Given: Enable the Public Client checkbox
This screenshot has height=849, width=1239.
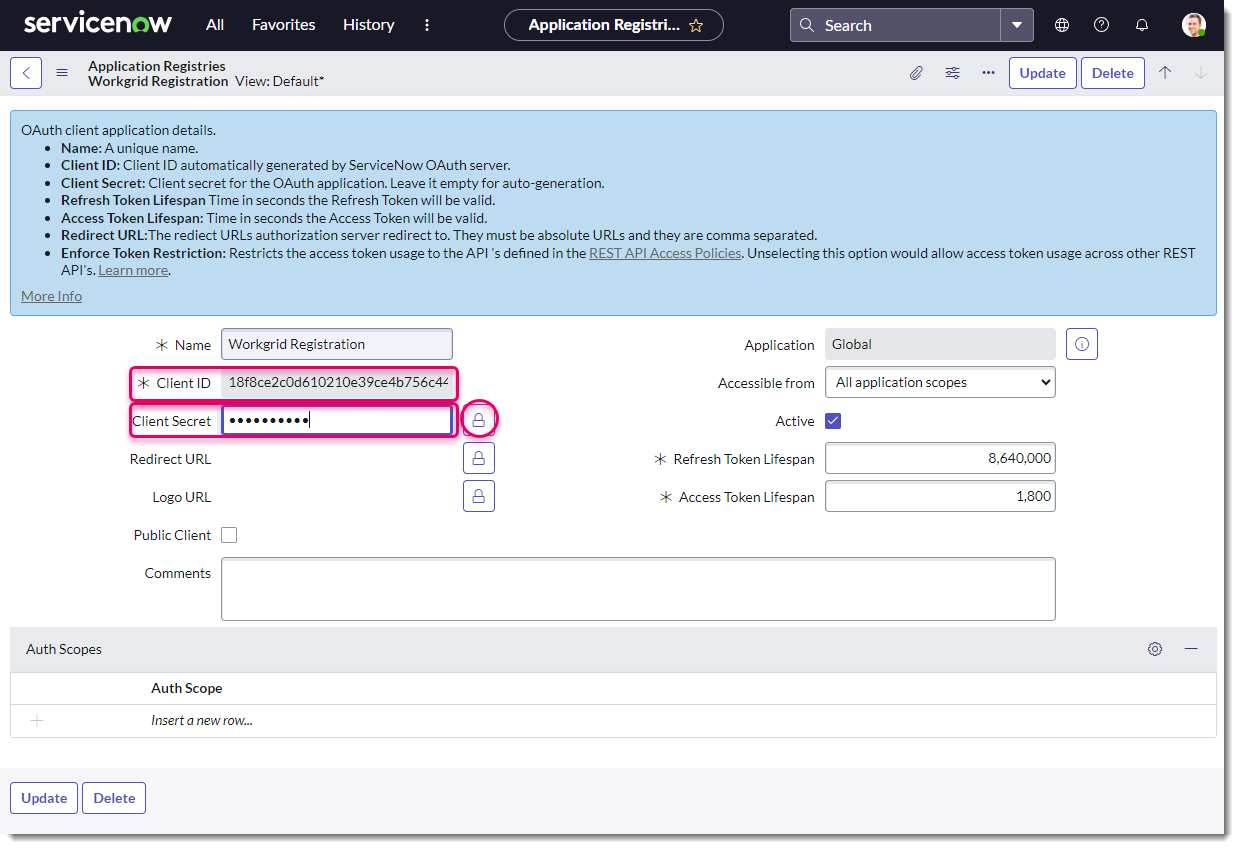Looking at the screenshot, I should 229,534.
